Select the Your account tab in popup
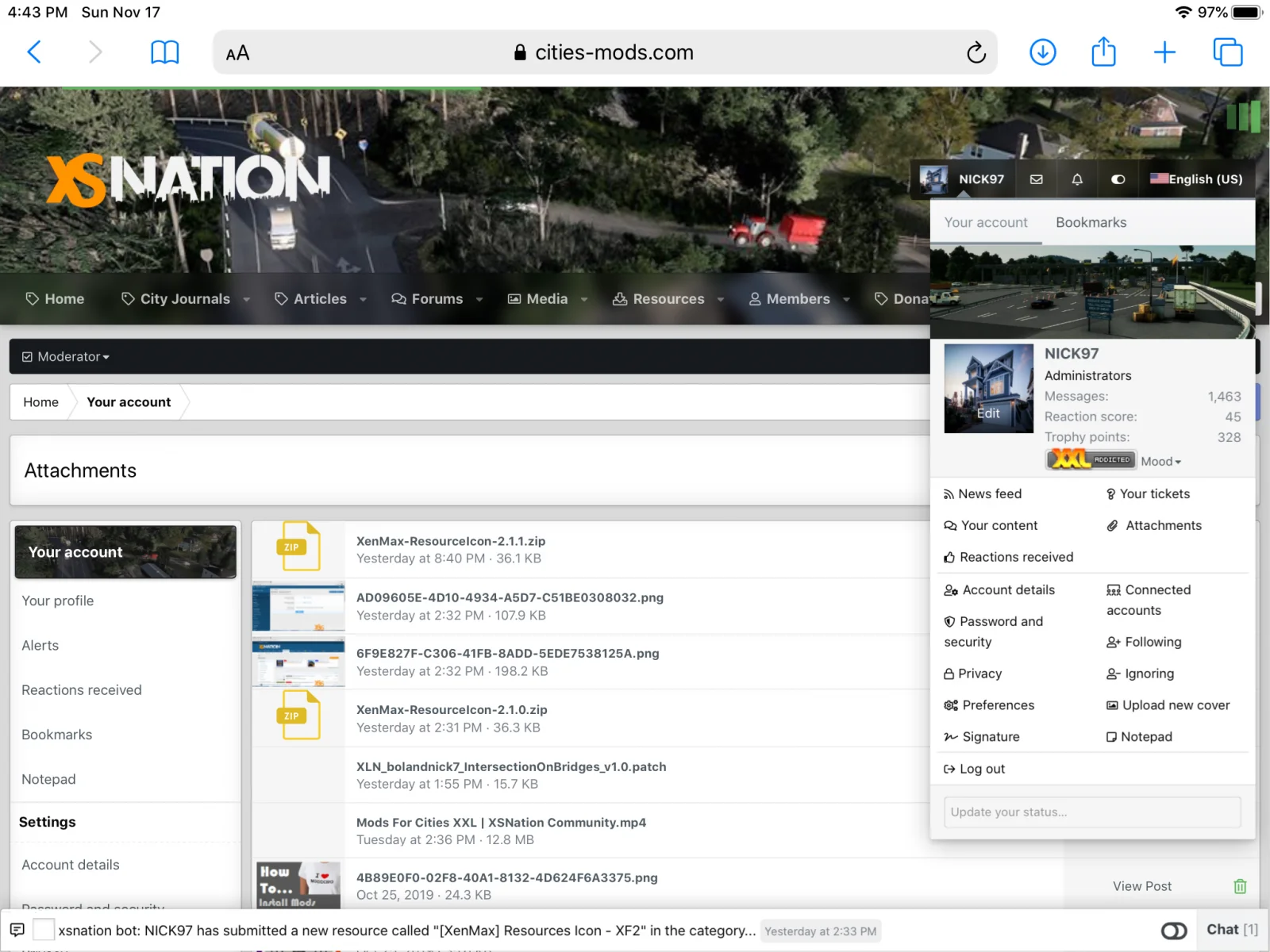Screen dimensions: 1270x952 tap(986, 222)
